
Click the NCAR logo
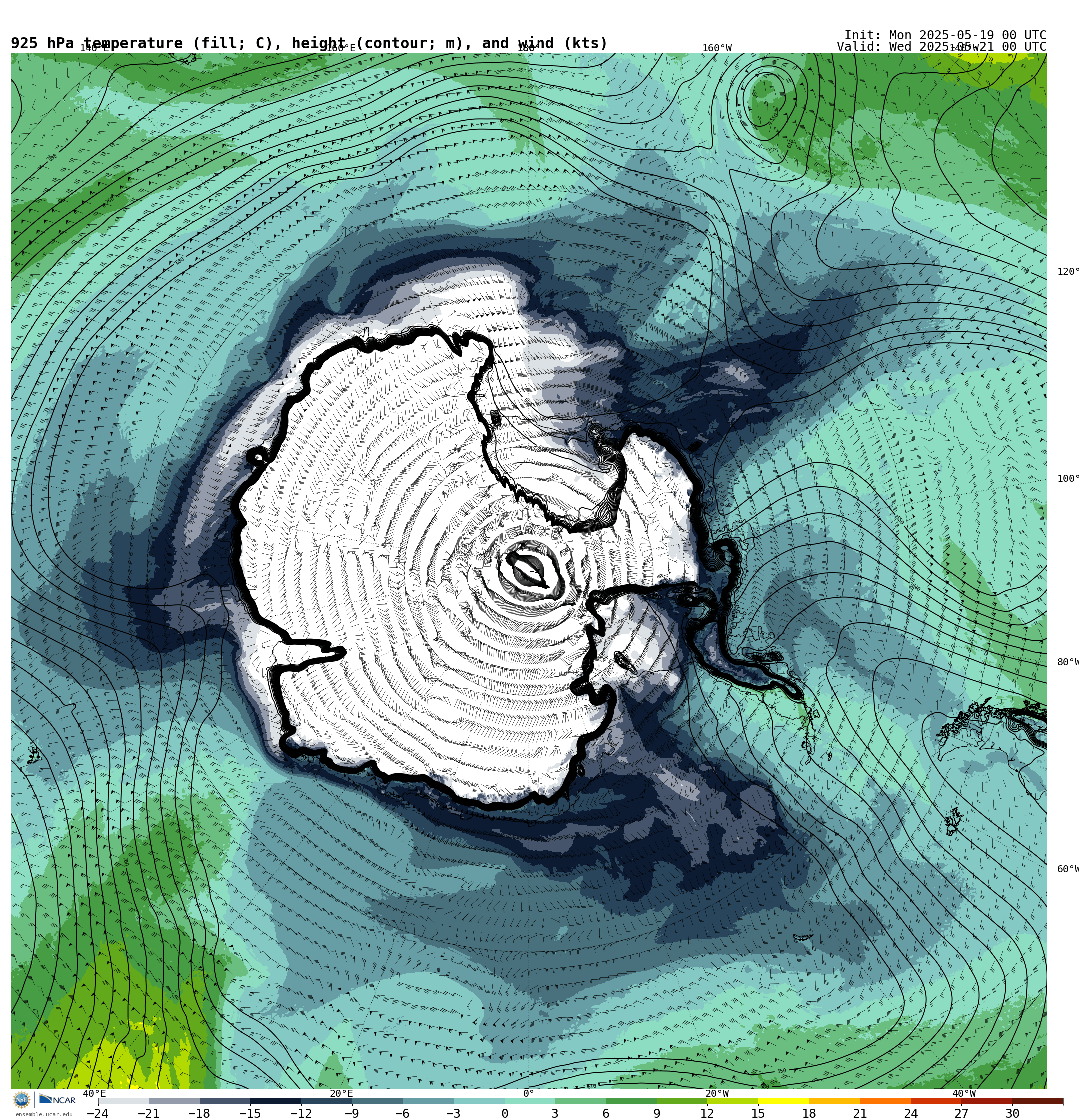[x=57, y=1100]
